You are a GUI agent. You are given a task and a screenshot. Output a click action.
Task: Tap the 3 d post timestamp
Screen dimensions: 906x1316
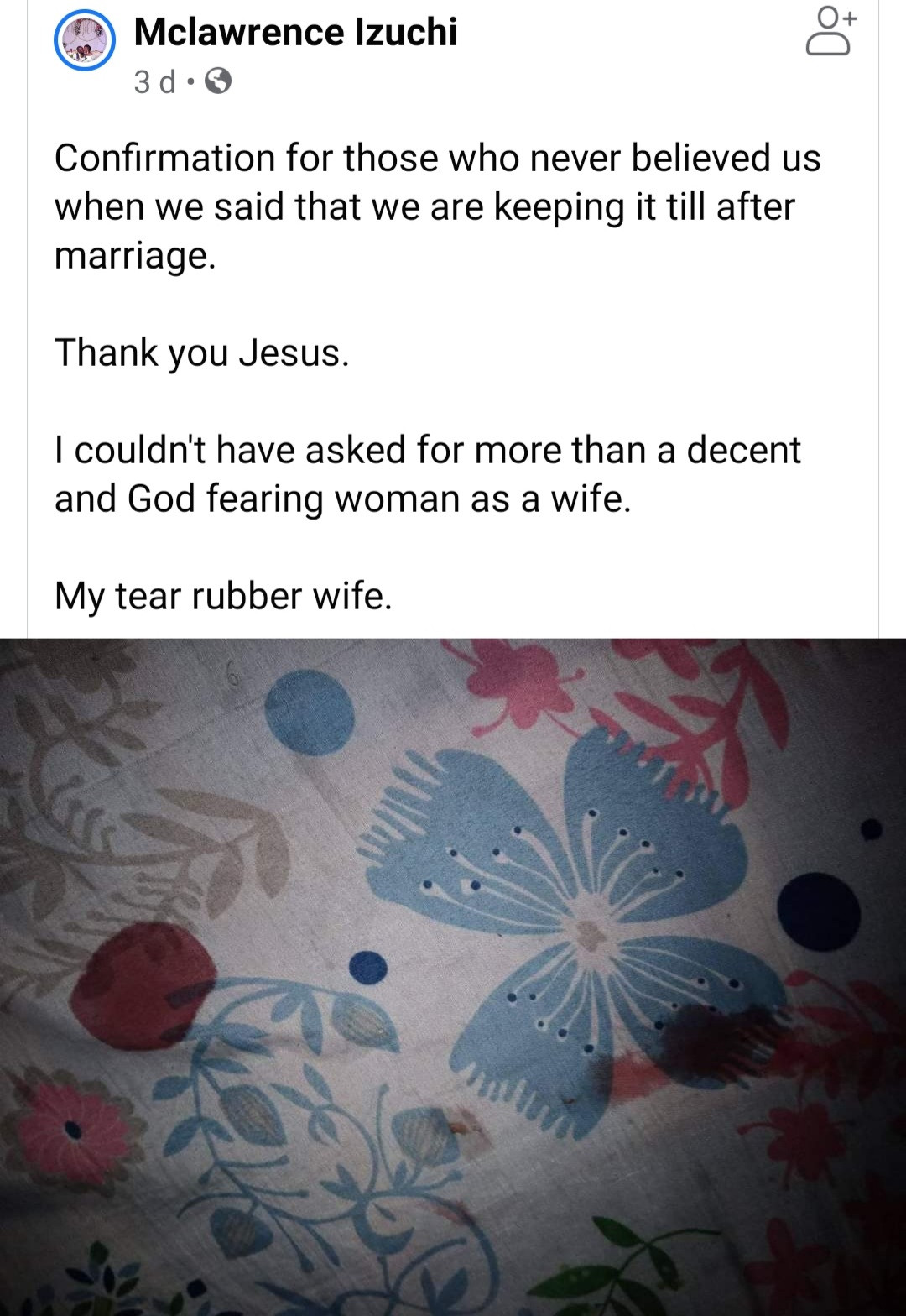[x=155, y=81]
